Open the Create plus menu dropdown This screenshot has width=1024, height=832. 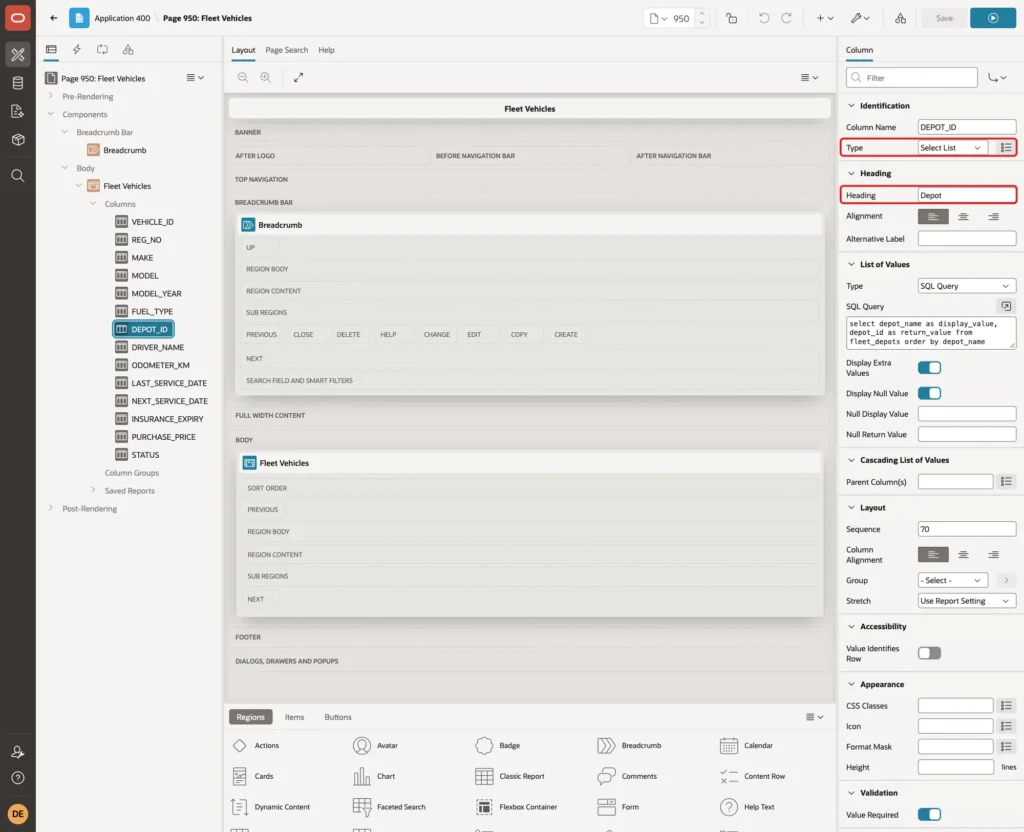[825, 18]
